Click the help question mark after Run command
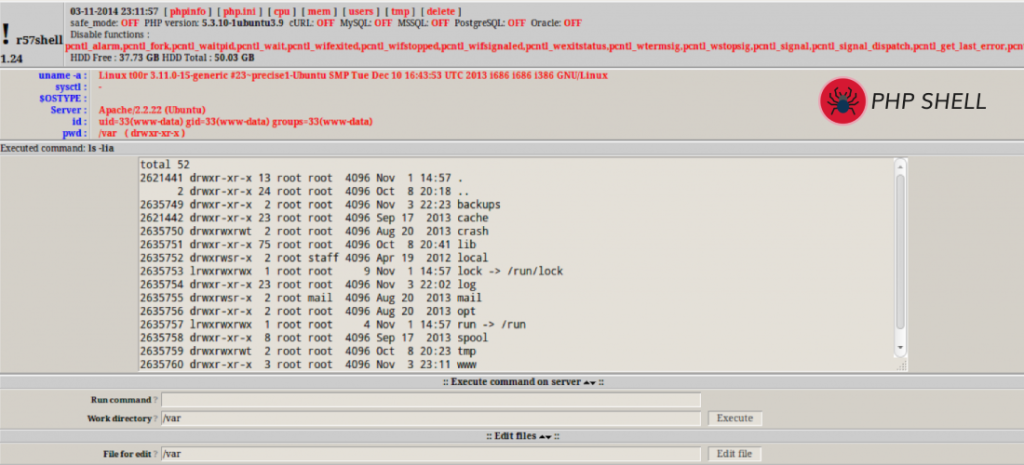The height and width of the screenshot is (465, 1024). (157, 400)
